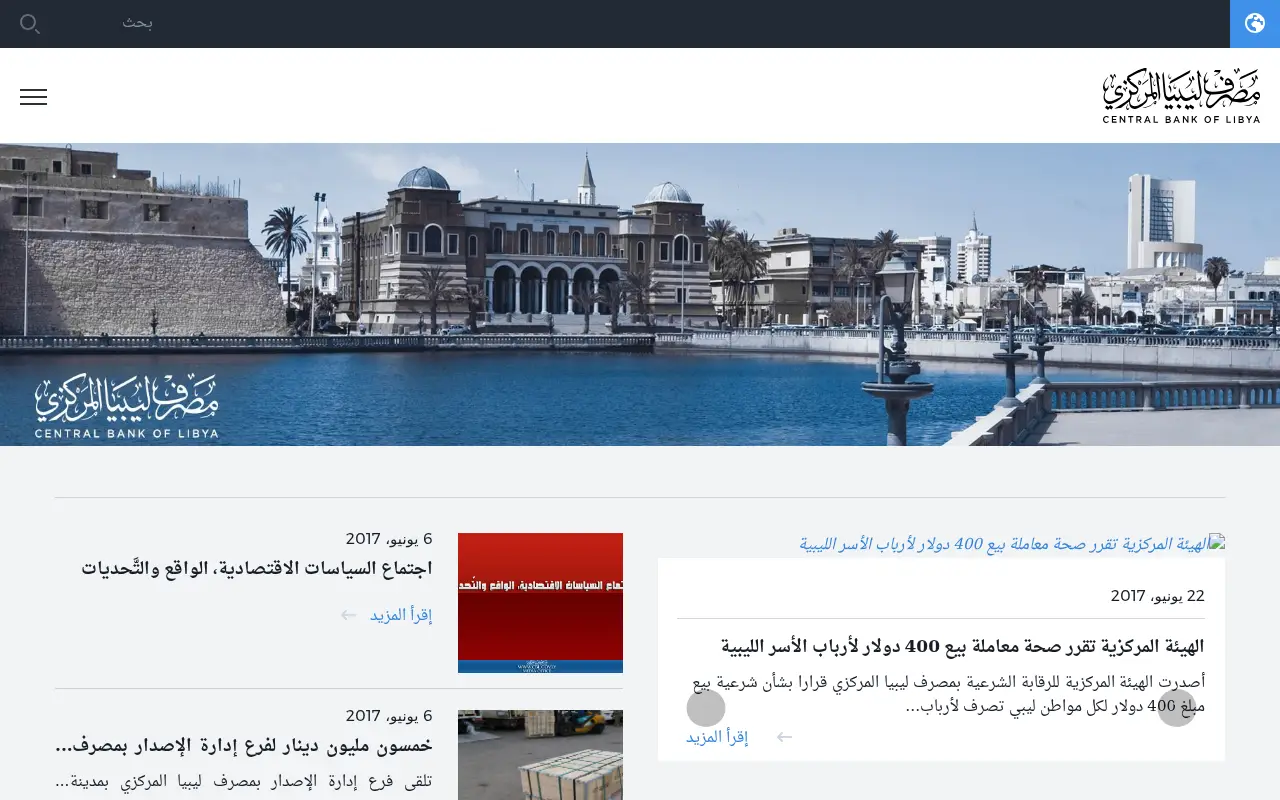Open the forklift pallets news thumbnail
The height and width of the screenshot is (800, 1280).
pos(540,755)
